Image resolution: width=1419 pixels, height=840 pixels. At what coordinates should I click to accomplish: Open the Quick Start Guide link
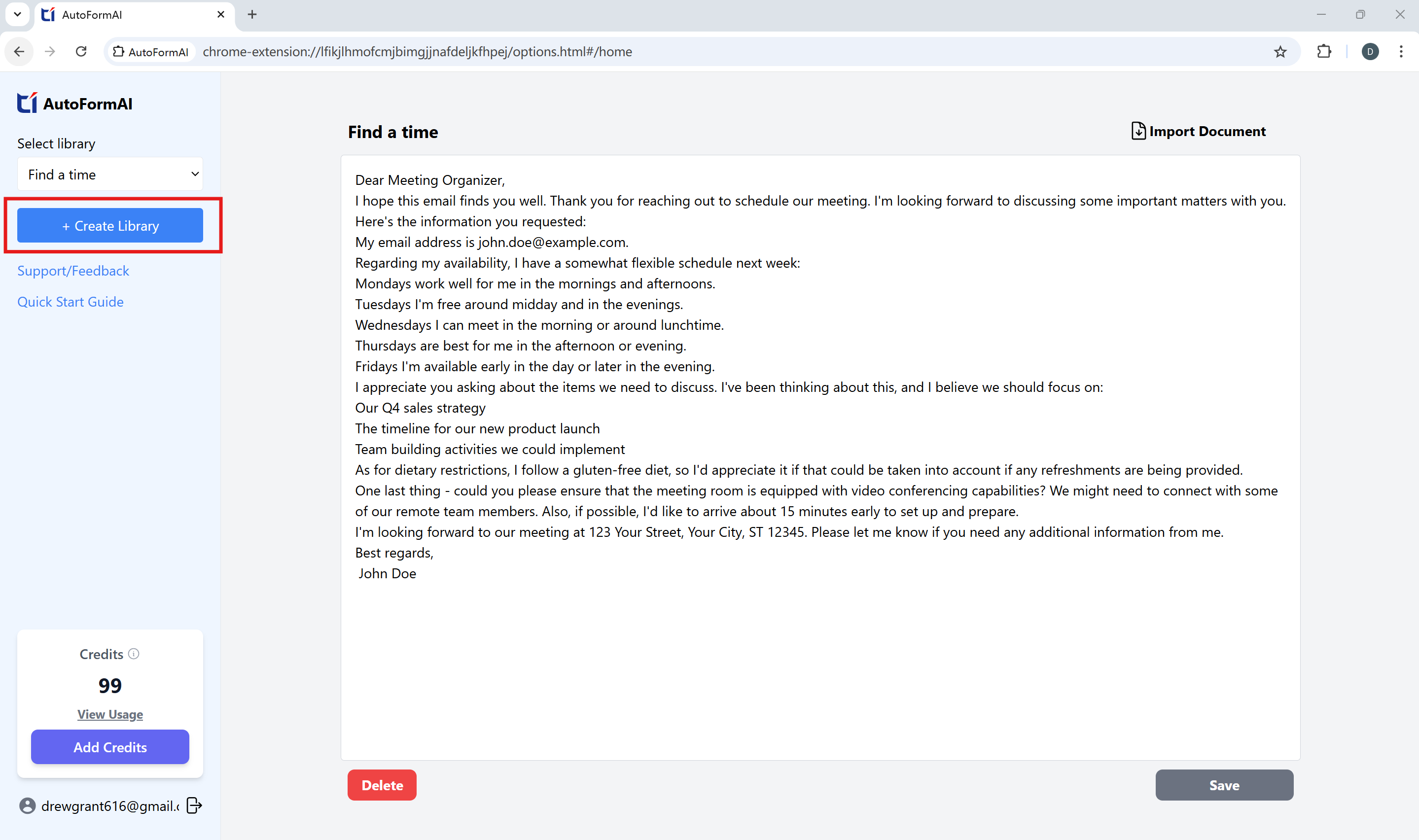(70, 302)
